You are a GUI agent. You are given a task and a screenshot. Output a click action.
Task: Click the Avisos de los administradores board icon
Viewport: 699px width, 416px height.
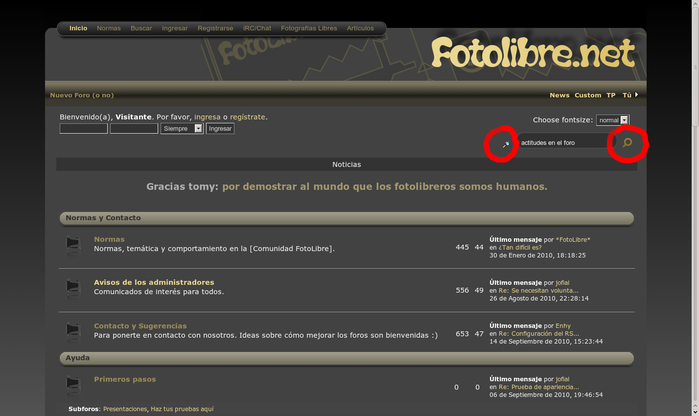click(73, 288)
